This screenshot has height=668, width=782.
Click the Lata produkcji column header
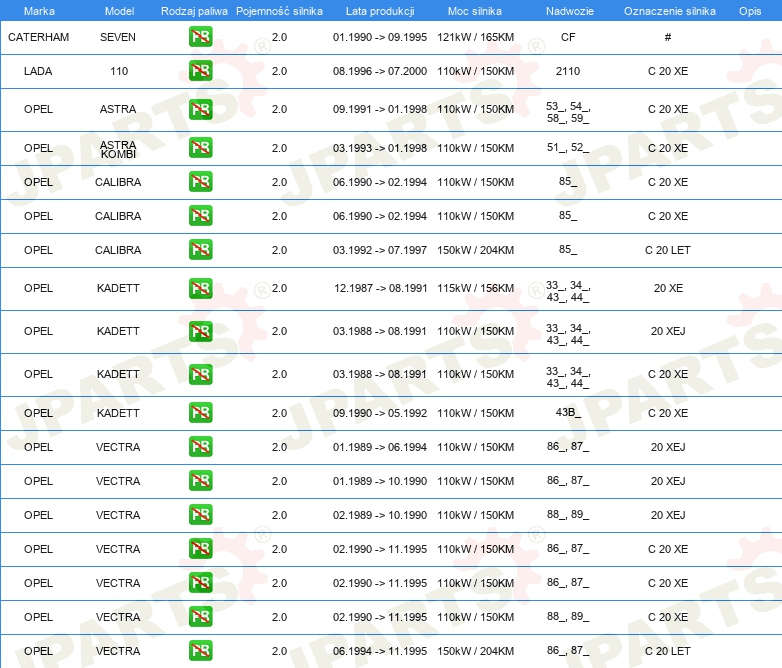click(379, 10)
